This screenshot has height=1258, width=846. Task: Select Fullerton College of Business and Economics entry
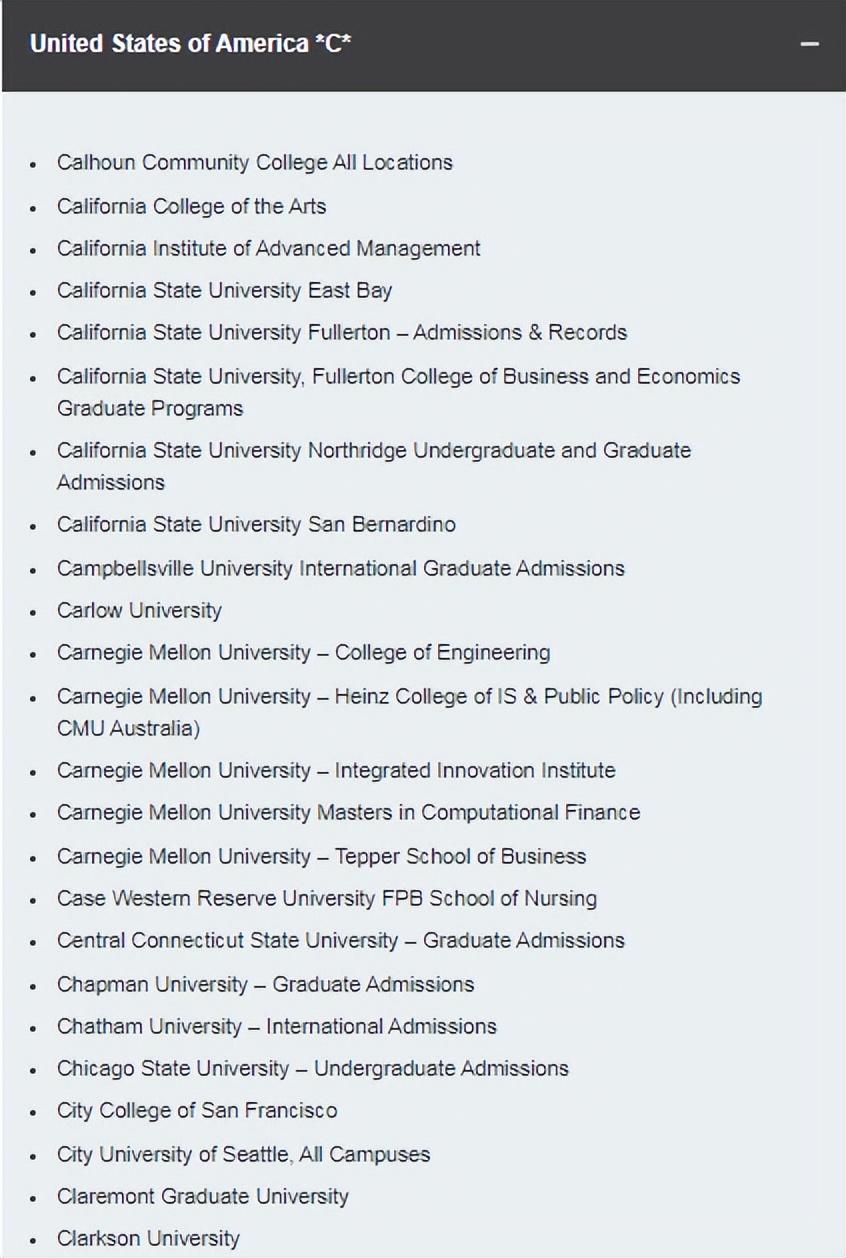[398, 377]
